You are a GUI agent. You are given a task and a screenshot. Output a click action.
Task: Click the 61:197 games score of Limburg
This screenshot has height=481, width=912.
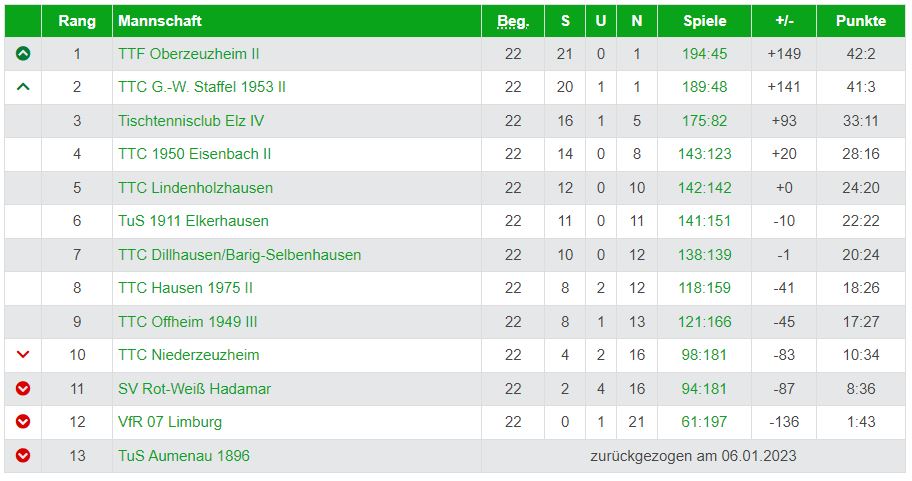point(704,422)
